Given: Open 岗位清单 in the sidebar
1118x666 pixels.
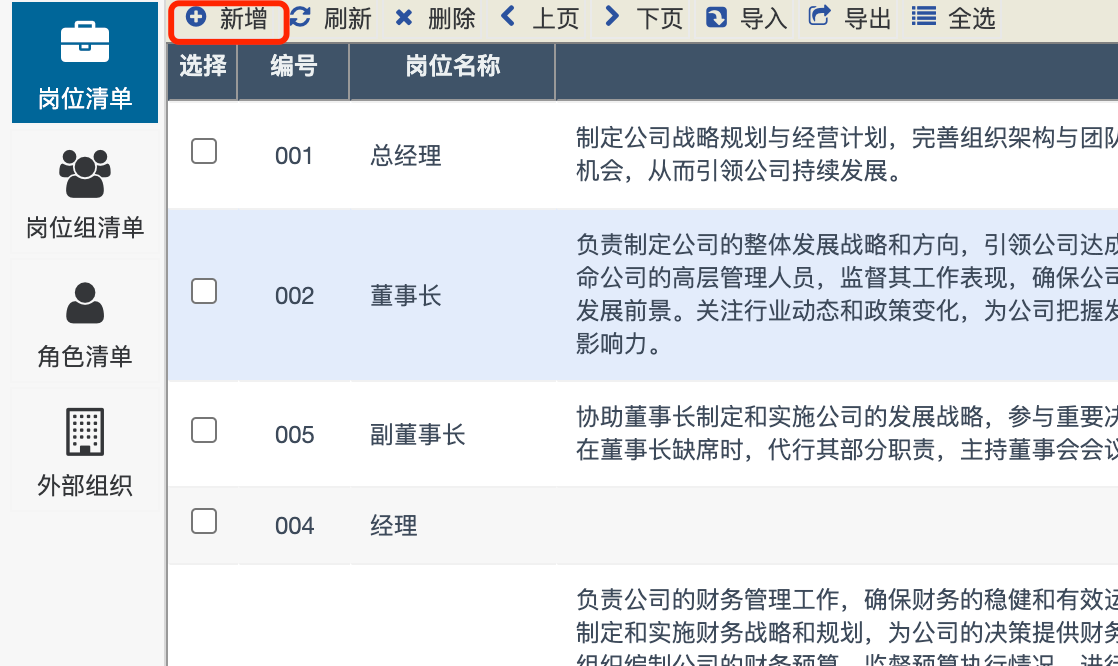Looking at the screenshot, I should (85, 64).
